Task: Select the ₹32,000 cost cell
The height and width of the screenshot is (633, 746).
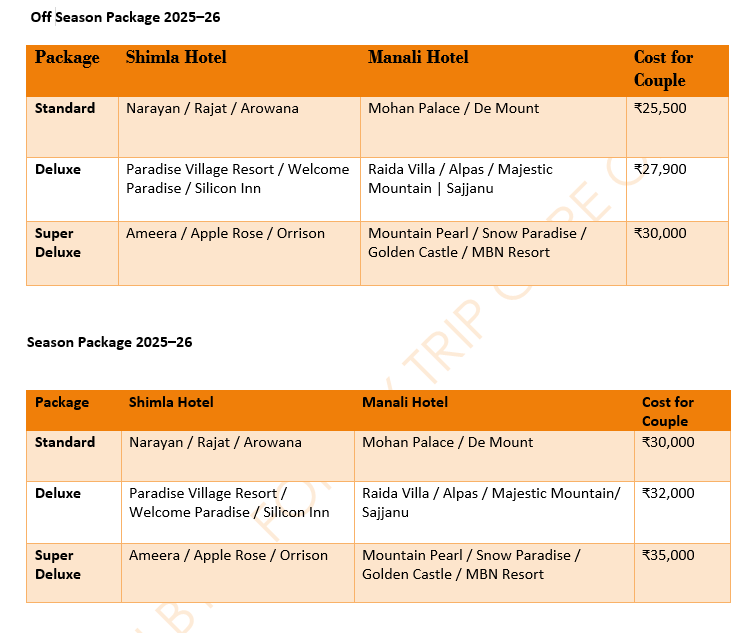Action: 668,493
